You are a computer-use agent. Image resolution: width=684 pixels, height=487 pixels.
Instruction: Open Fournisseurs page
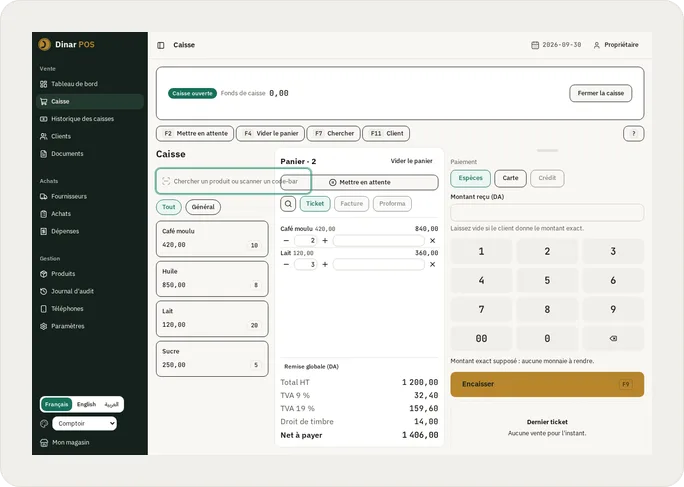[x=90, y=196]
